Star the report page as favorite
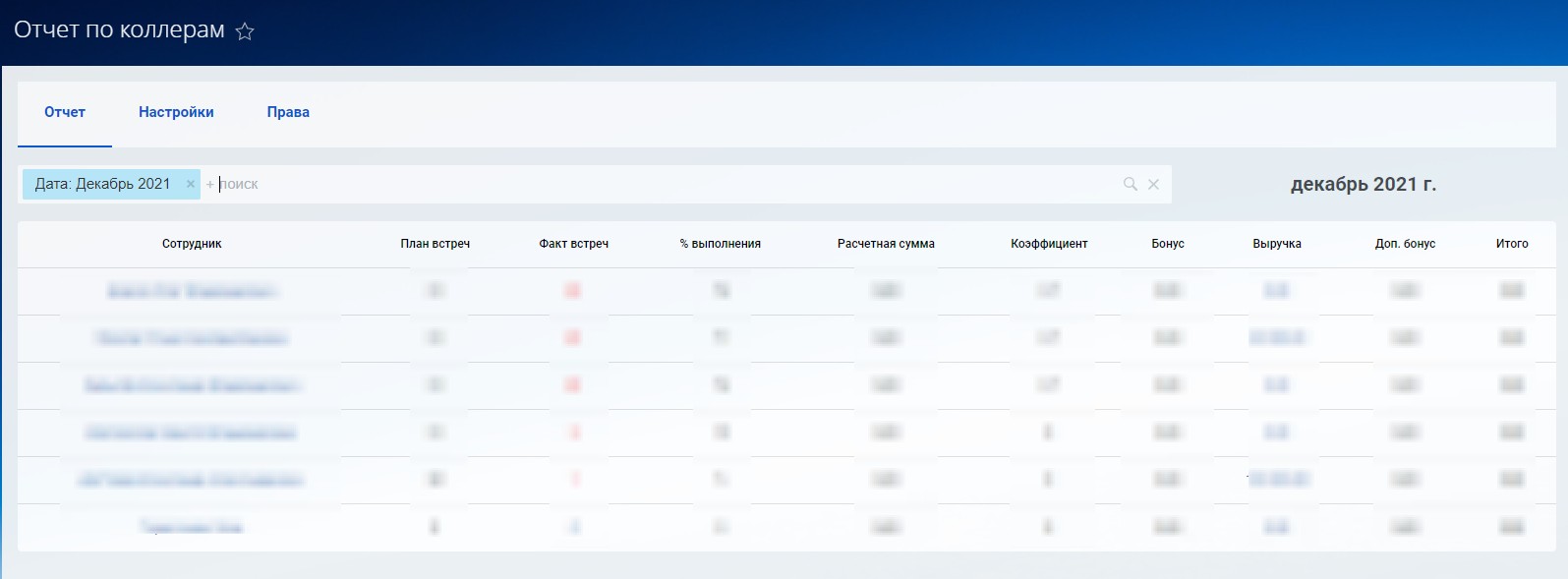Viewport: 1568px width, 579px height. pyautogui.click(x=245, y=31)
